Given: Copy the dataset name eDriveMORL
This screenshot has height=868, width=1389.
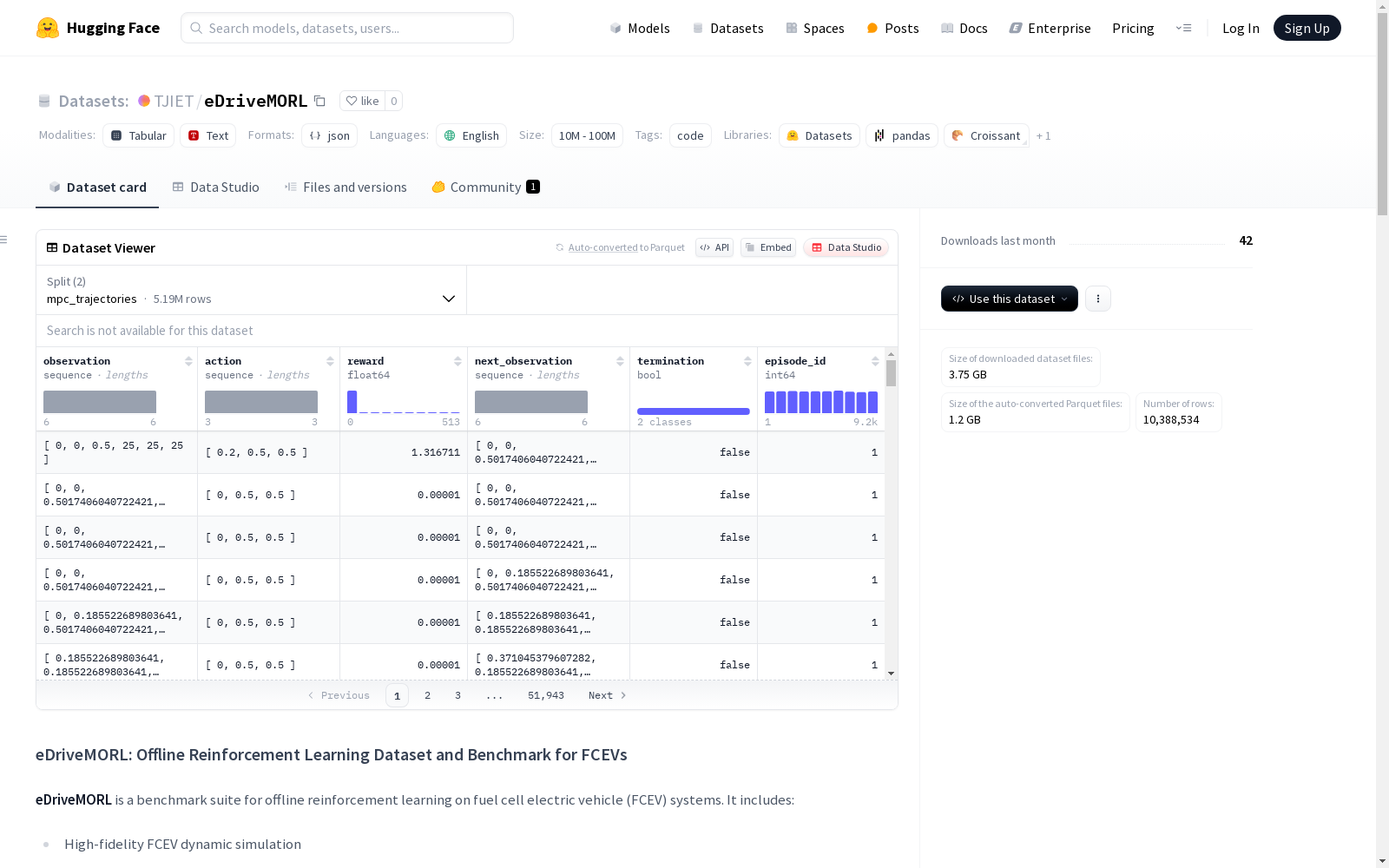Looking at the screenshot, I should click(x=319, y=101).
